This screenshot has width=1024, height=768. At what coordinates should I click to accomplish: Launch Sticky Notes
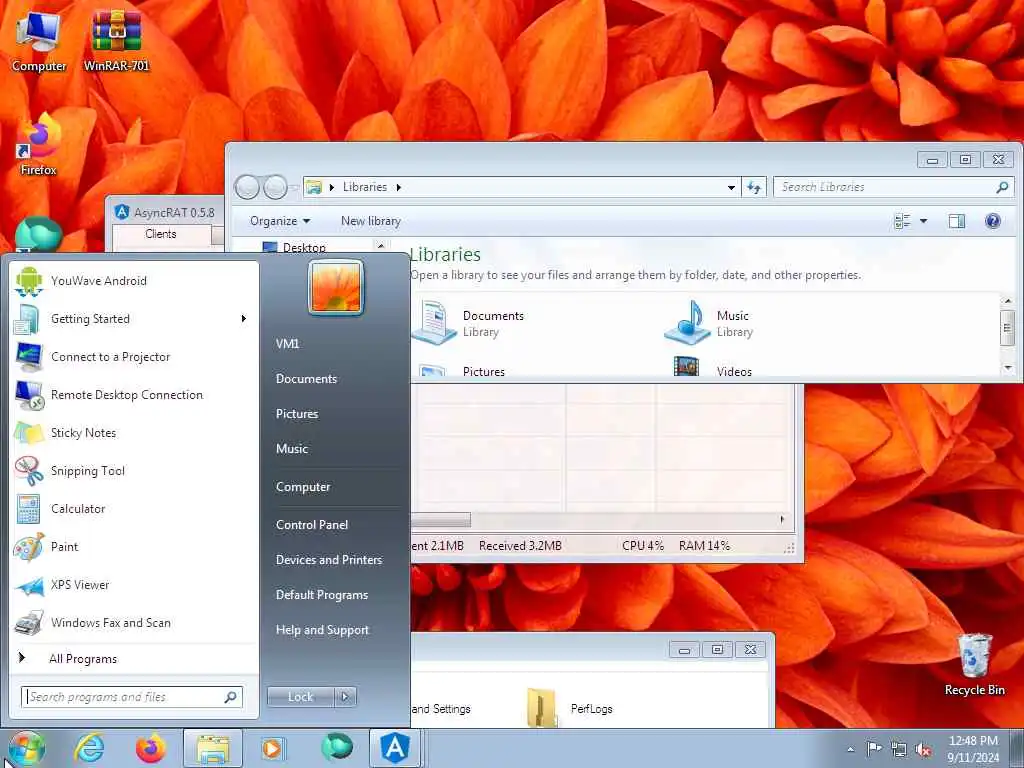point(135,432)
